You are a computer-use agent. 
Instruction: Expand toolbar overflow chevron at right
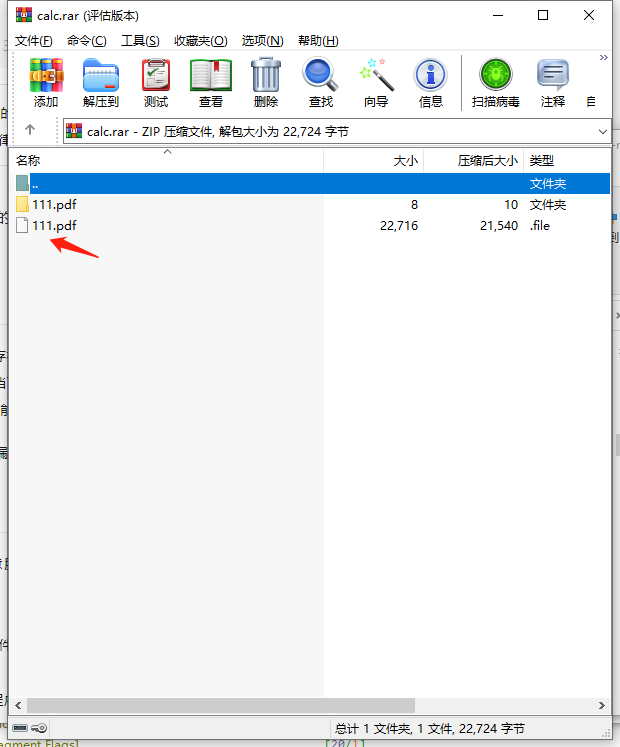click(x=603, y=58)
